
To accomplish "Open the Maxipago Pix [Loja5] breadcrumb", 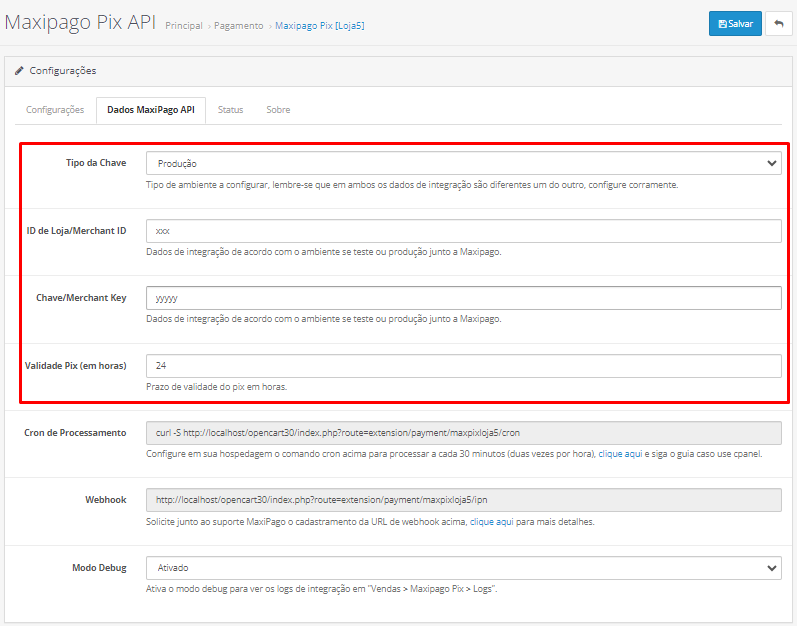I will coord(320,25).
